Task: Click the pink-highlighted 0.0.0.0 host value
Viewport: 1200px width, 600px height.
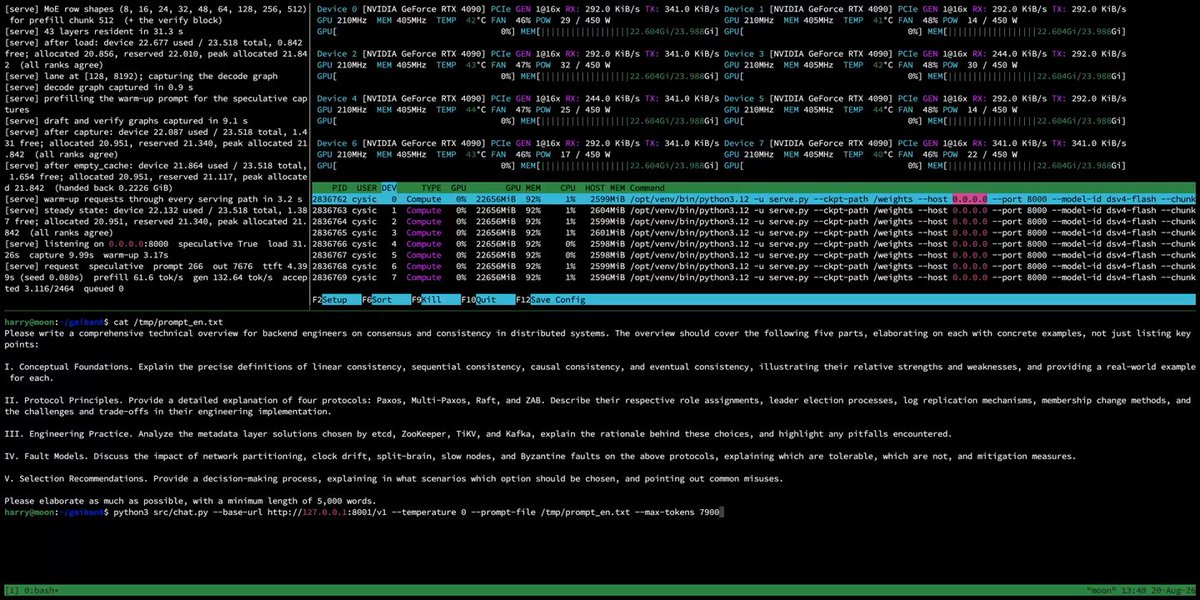Action: tap(970, 199)
